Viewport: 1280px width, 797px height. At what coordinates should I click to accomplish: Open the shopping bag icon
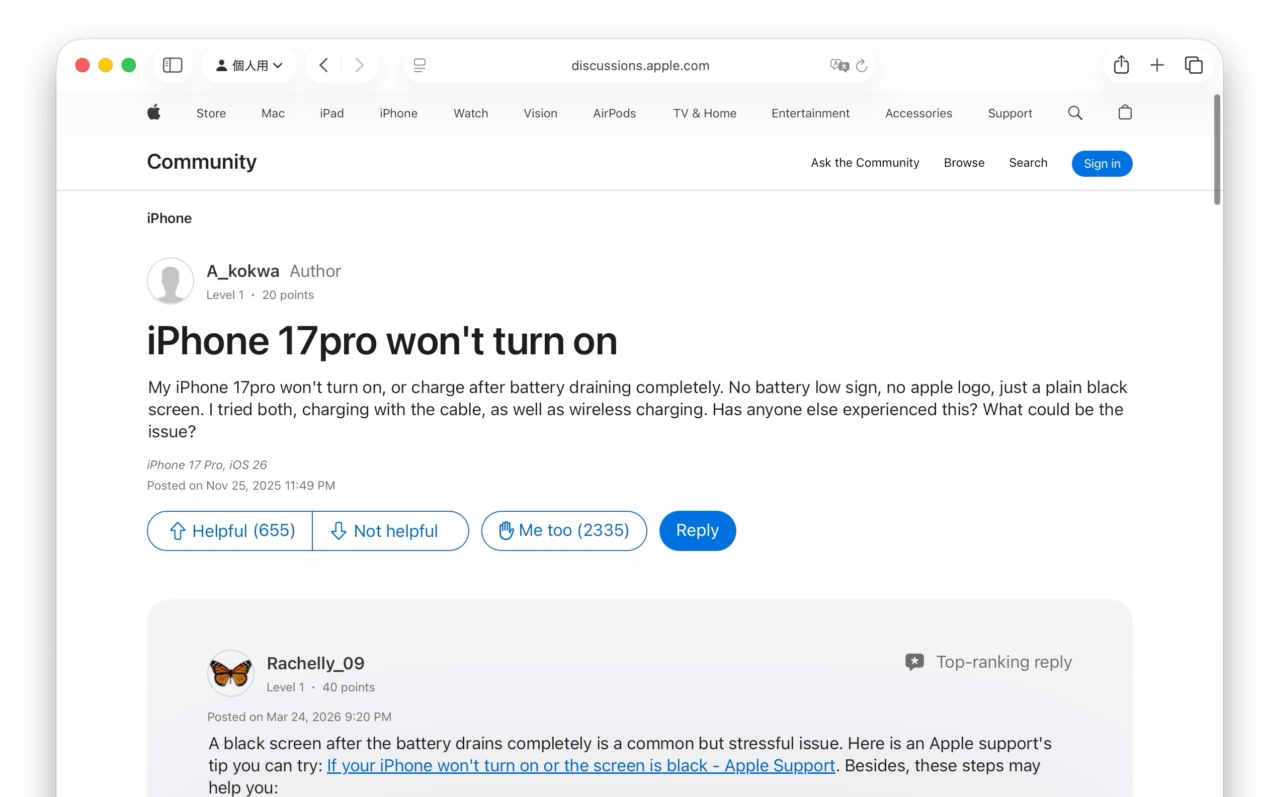click(1125, 113)
